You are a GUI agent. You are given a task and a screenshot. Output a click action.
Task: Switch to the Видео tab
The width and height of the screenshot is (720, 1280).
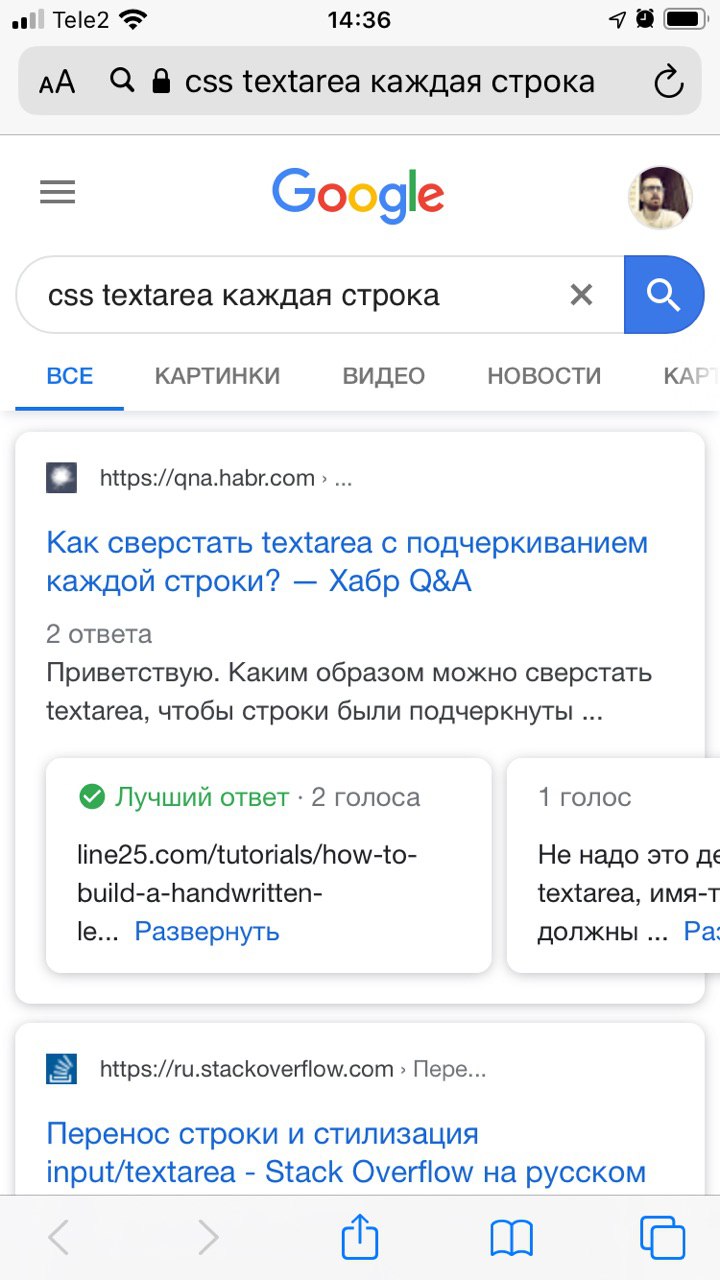click(384, 376)
